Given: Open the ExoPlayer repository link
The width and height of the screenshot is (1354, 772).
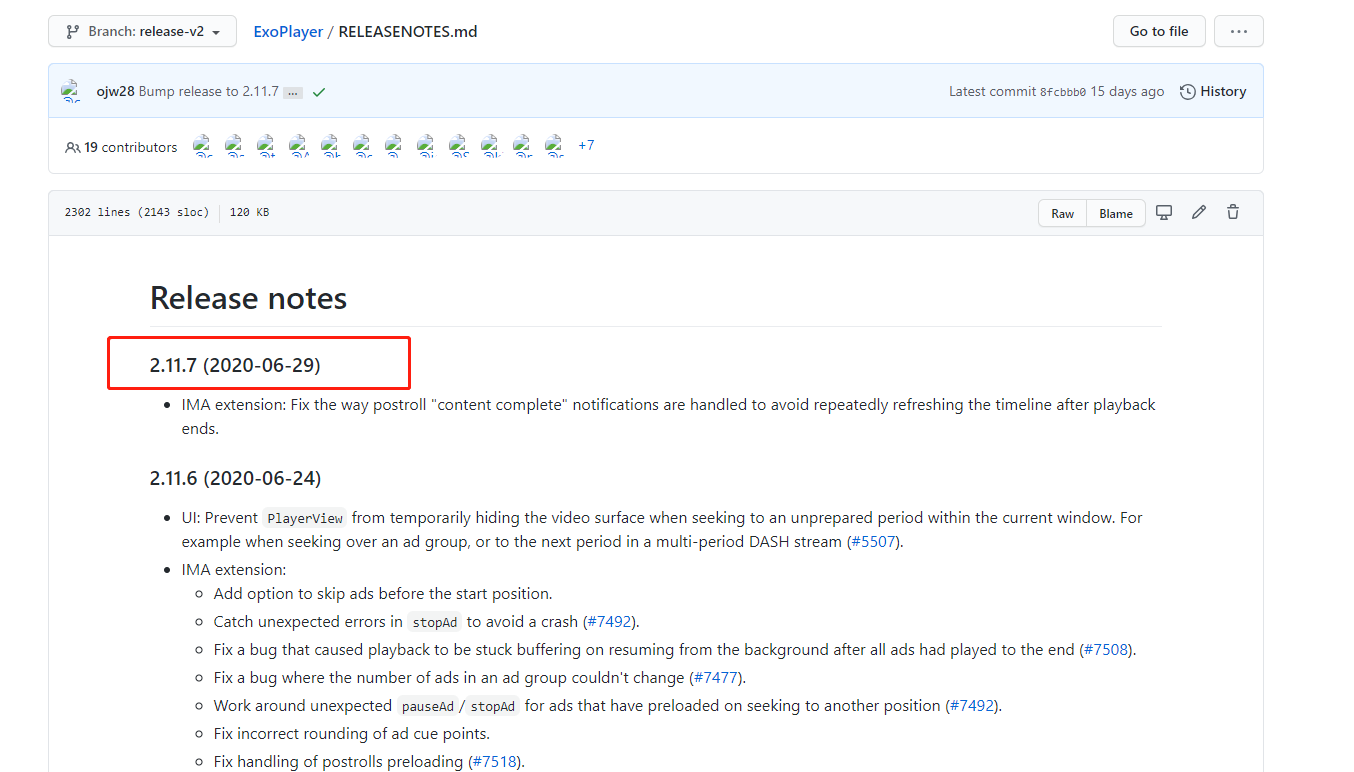Looking at the screenshot, I should tap(288, 31).
